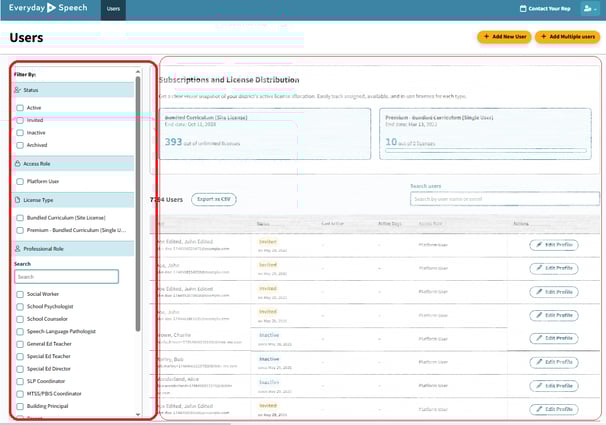606x425 pixels.
Task: Click the filter panel scrollbar thumb
Action: (x=138, y=204)
